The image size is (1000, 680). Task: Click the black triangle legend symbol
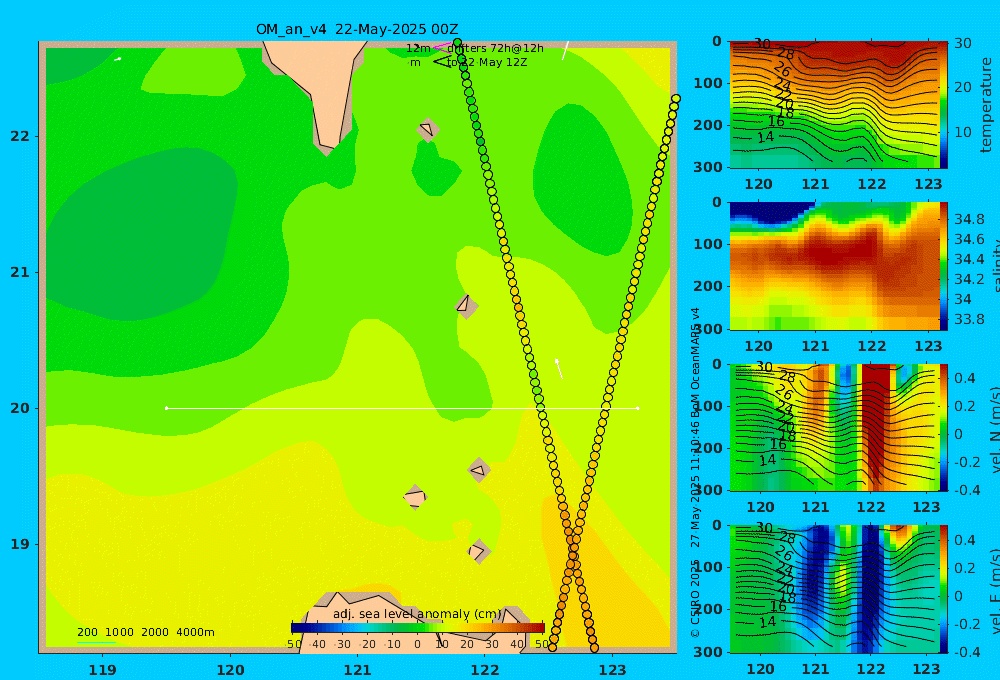coord(443,62)
